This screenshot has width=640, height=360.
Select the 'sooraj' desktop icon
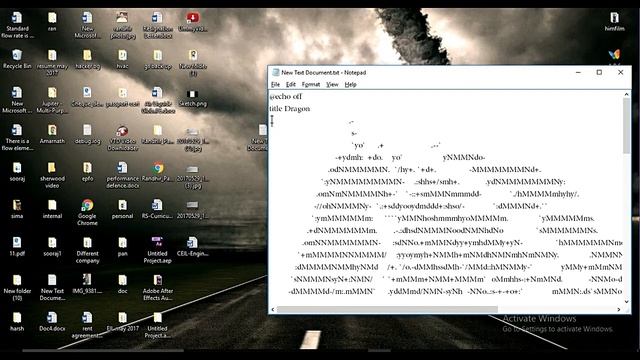coord(17,171)
